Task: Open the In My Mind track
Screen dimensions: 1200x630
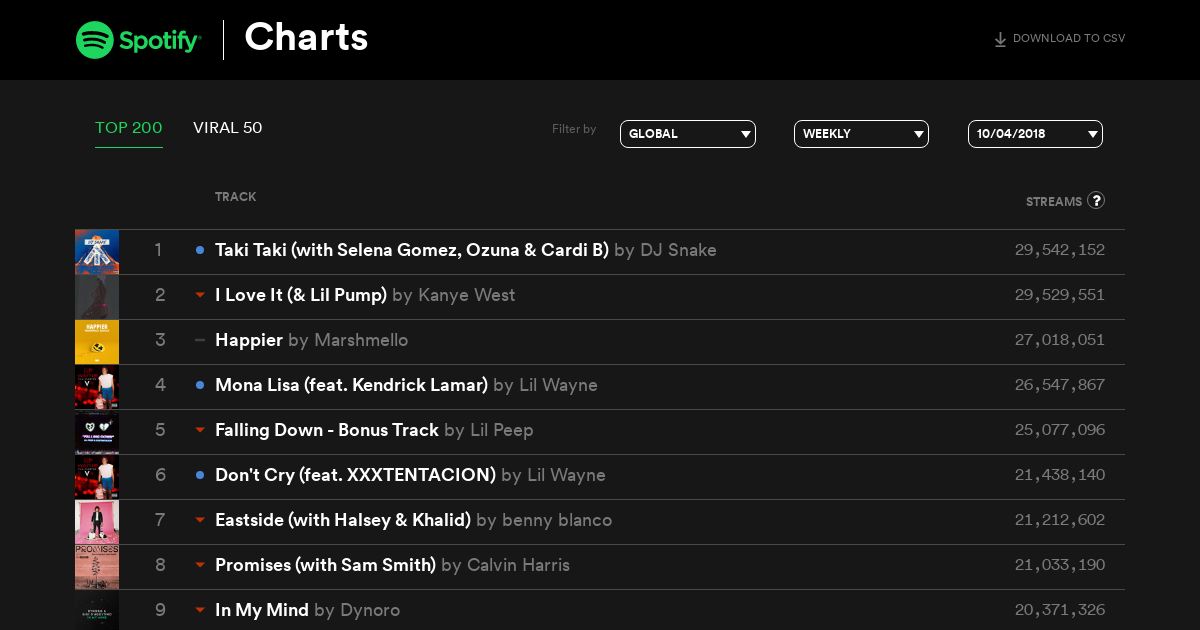Action: [x=262, y=610]
